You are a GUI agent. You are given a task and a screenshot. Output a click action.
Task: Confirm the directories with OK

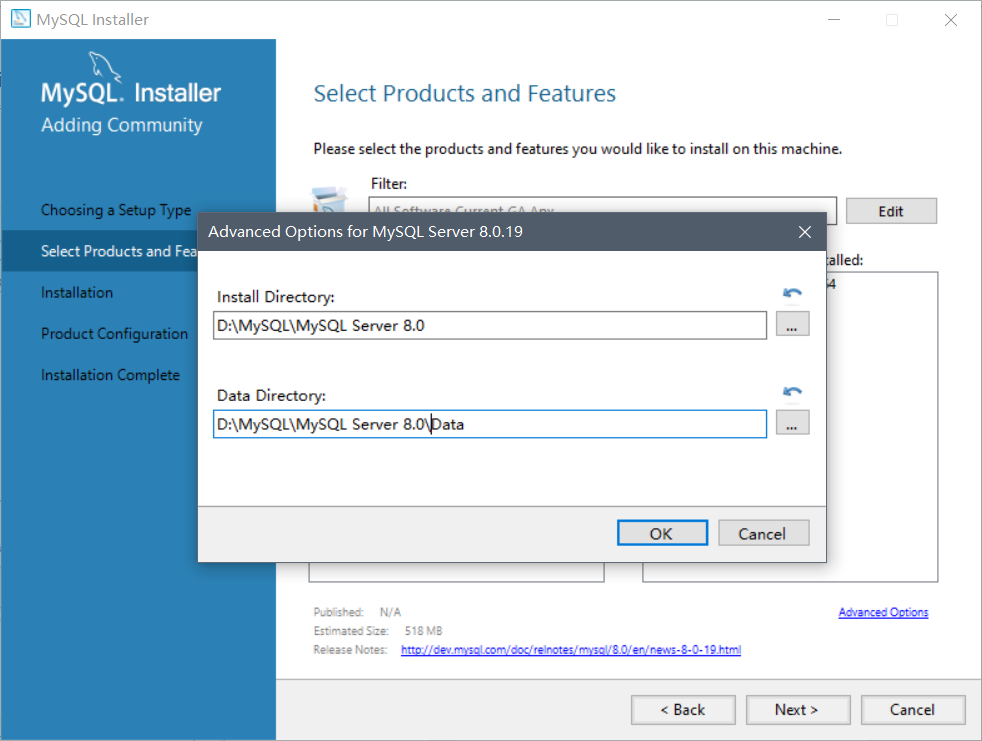tap(662, 533)
